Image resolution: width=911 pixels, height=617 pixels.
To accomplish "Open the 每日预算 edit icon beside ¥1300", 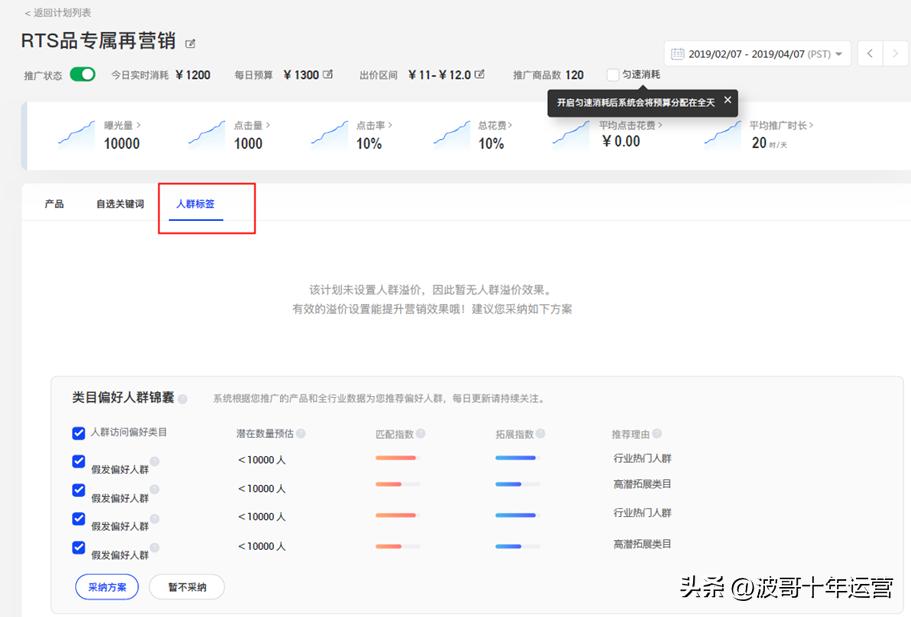I will pyautogui.click(x=330, y=74).
